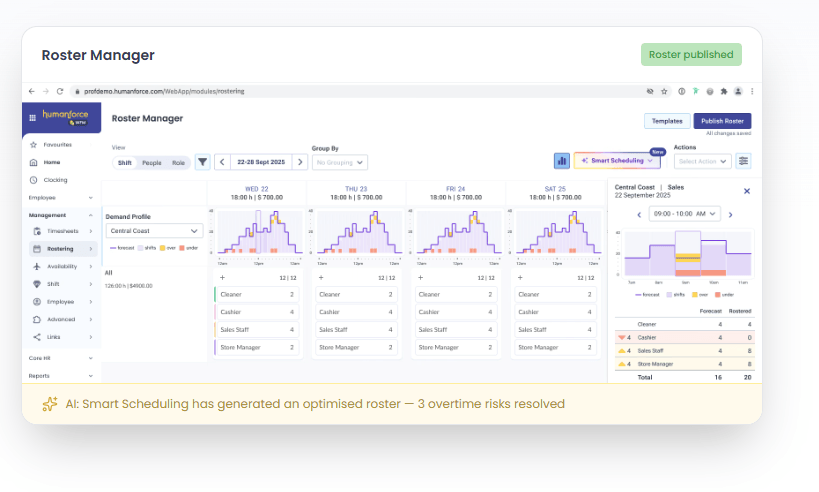Switch the view to Role

tap(179, 163)
